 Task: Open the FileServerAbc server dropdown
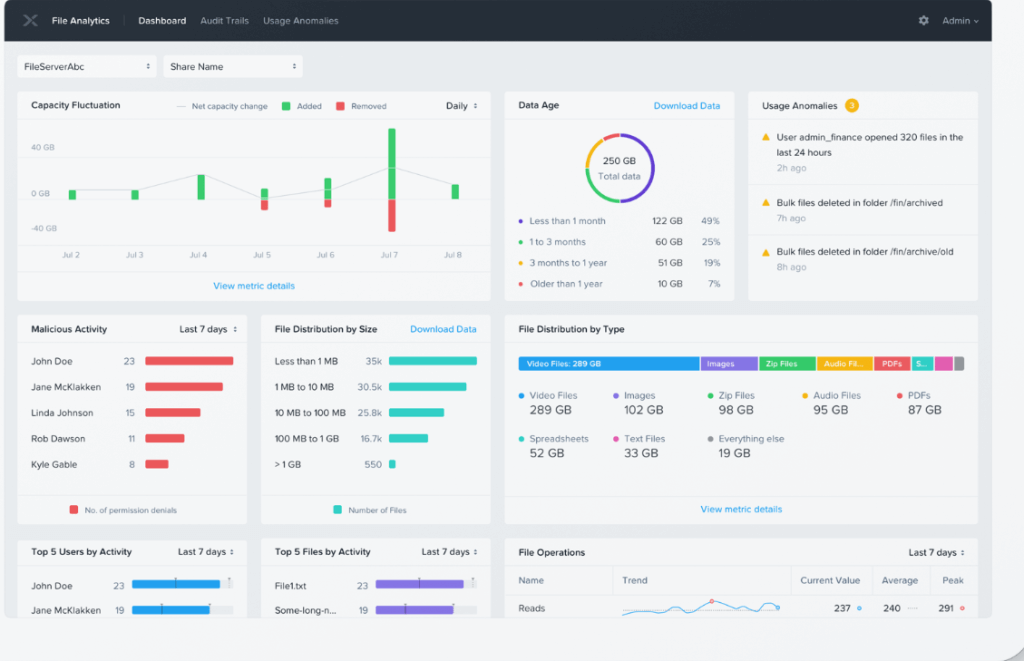[x=87, y=67]
